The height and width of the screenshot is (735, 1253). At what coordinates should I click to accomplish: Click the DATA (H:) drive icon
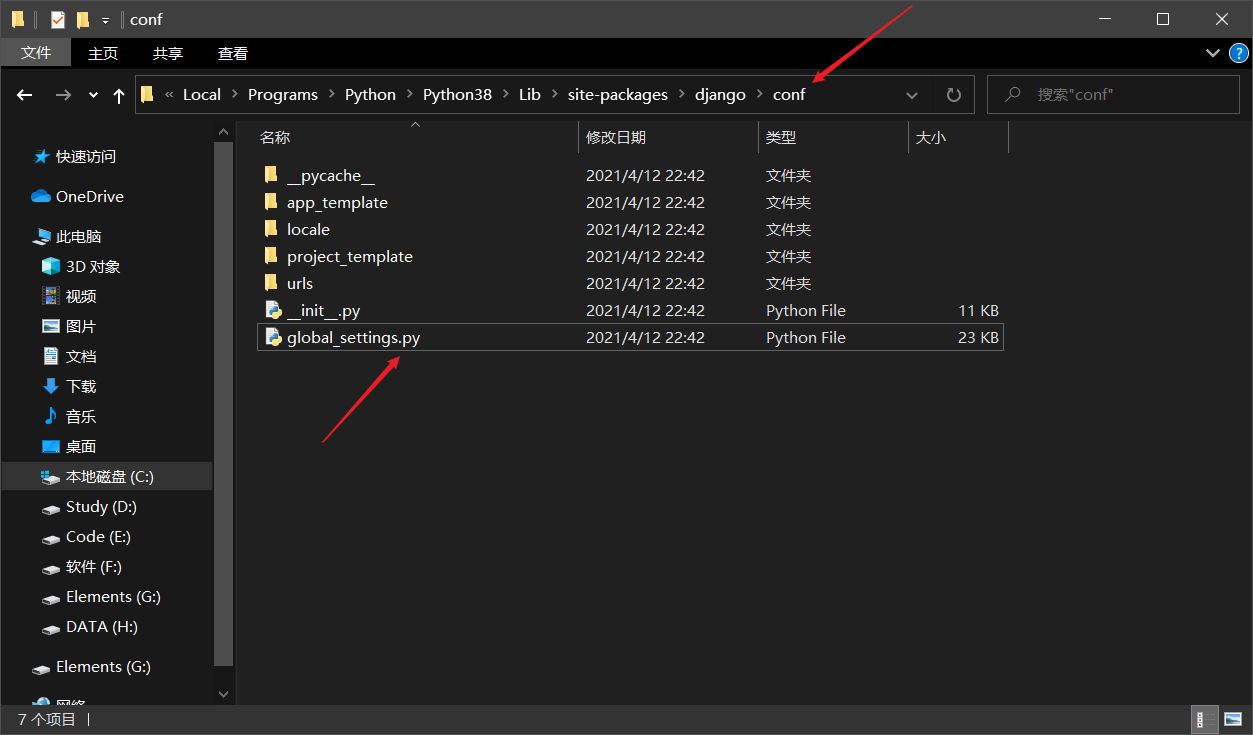coord(51,628)
